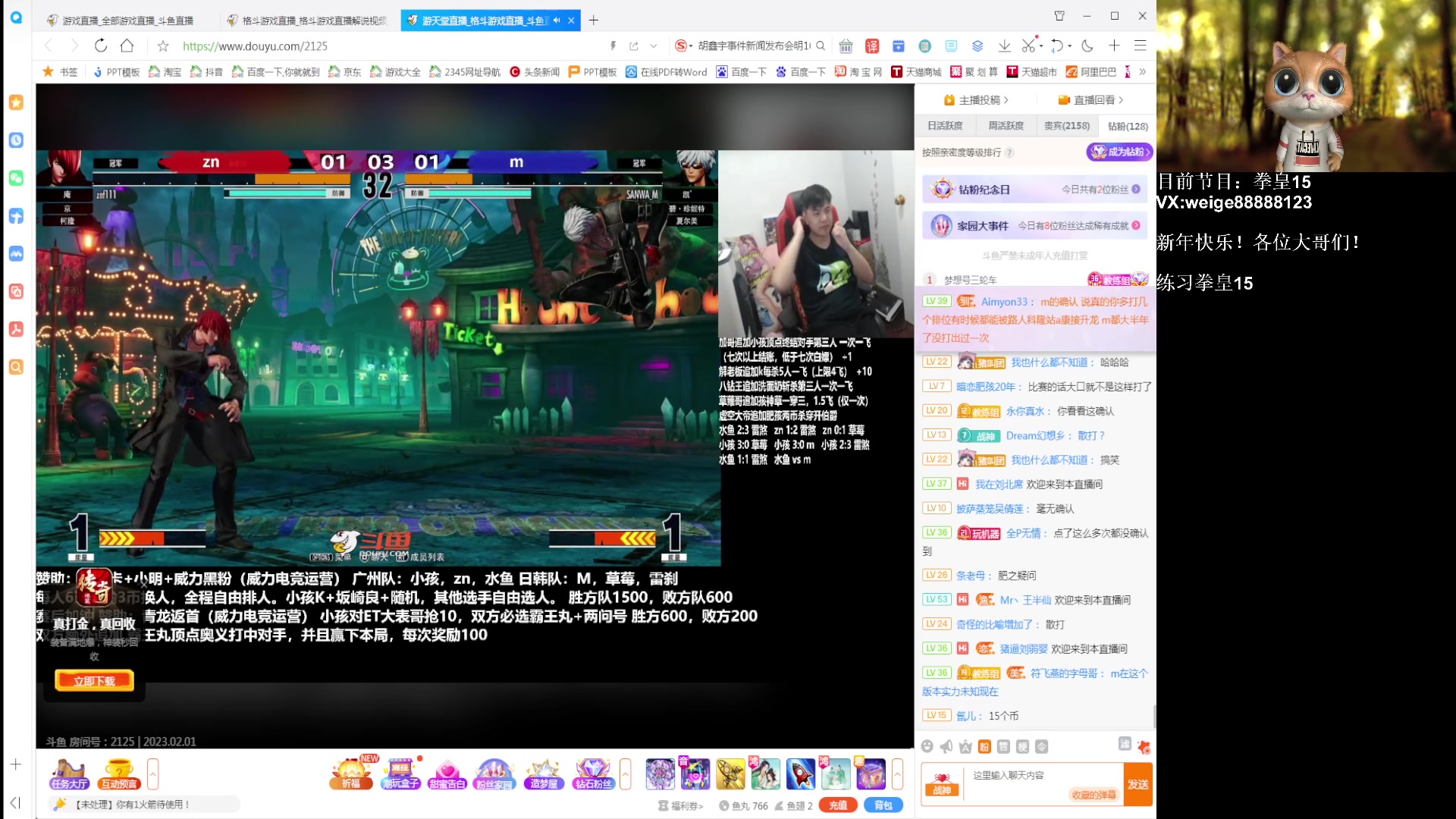Open the 淘宝 bookmark
1456x819 pixels.
165,72
